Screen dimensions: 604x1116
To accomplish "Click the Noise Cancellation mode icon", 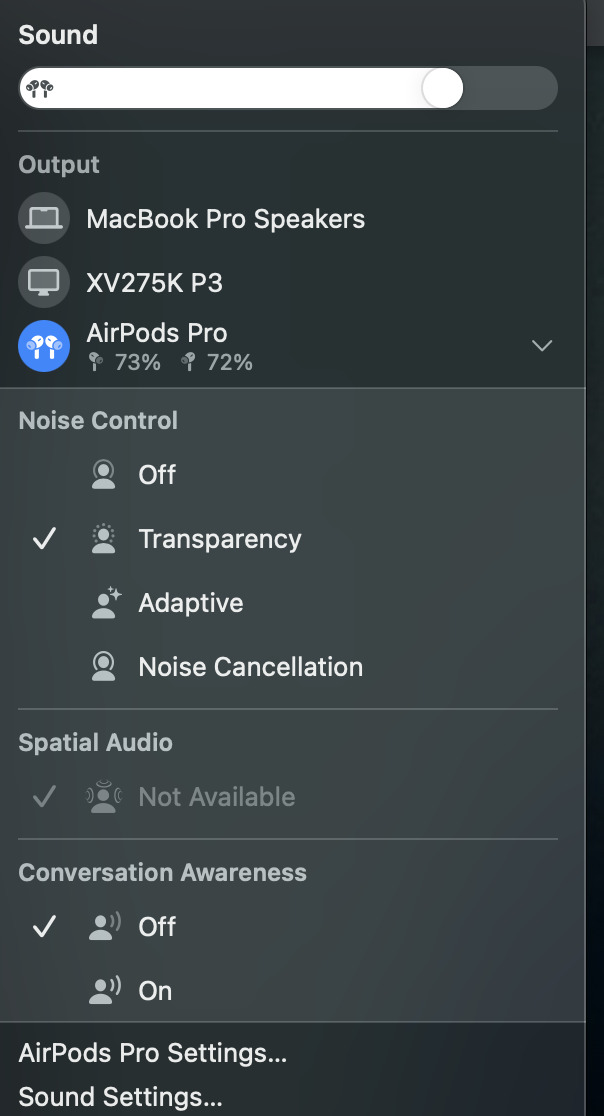I will coord(103,667).
